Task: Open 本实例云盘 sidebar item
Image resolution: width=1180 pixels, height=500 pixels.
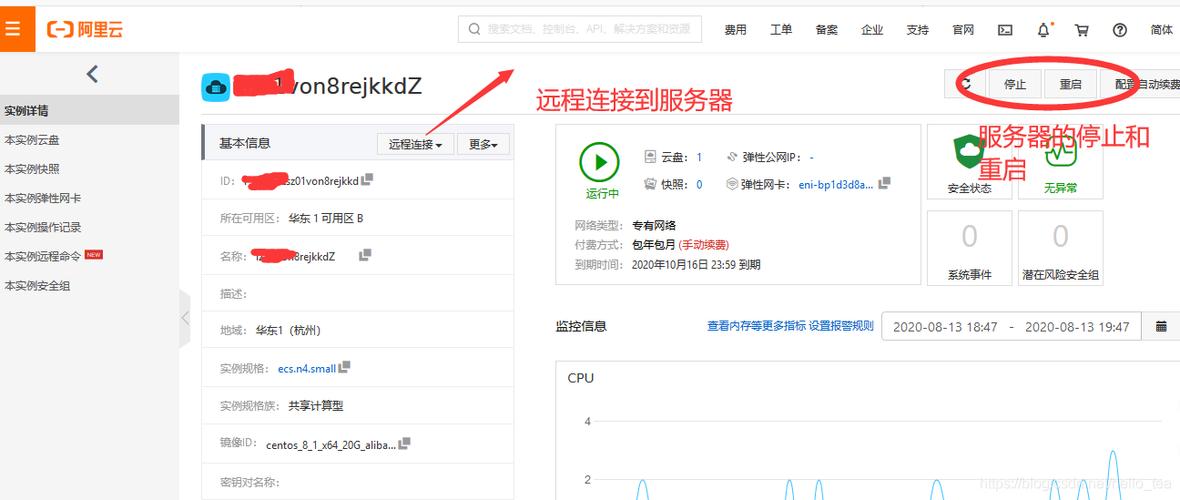Action: click(90, 139)
